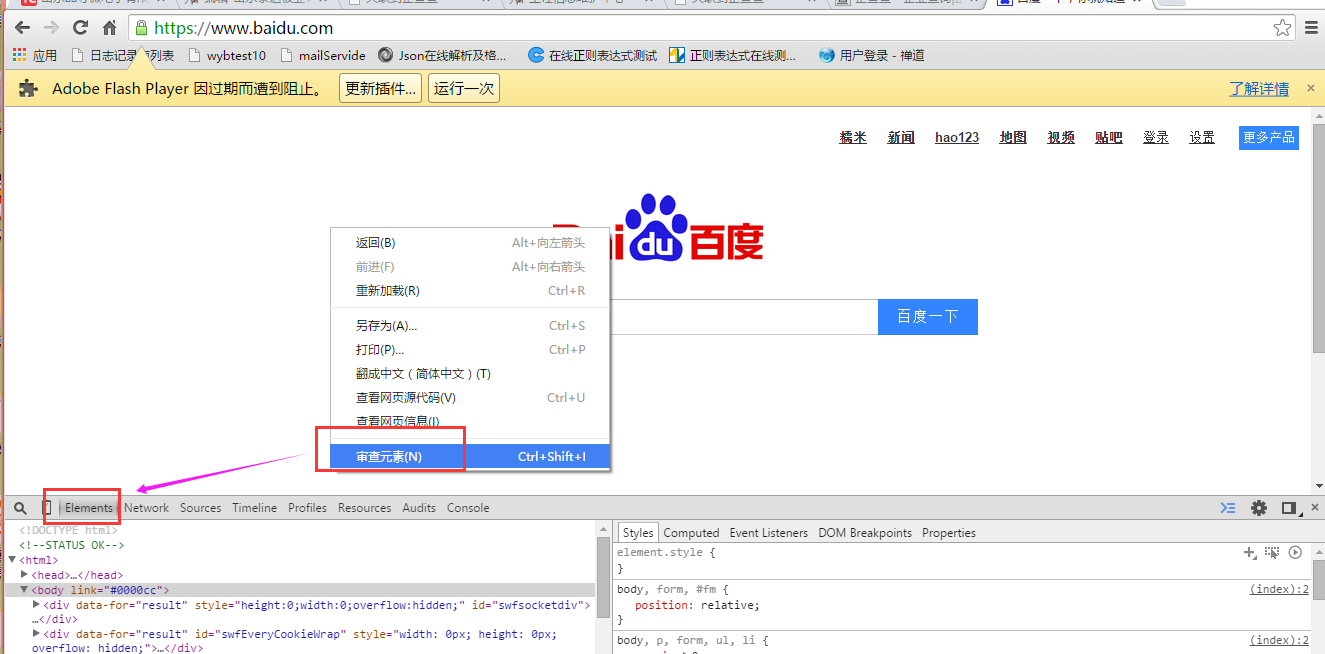Bookmark this page with the star icon
The height and width of the screenshot is (654, 1325).
pos(1282,28)
